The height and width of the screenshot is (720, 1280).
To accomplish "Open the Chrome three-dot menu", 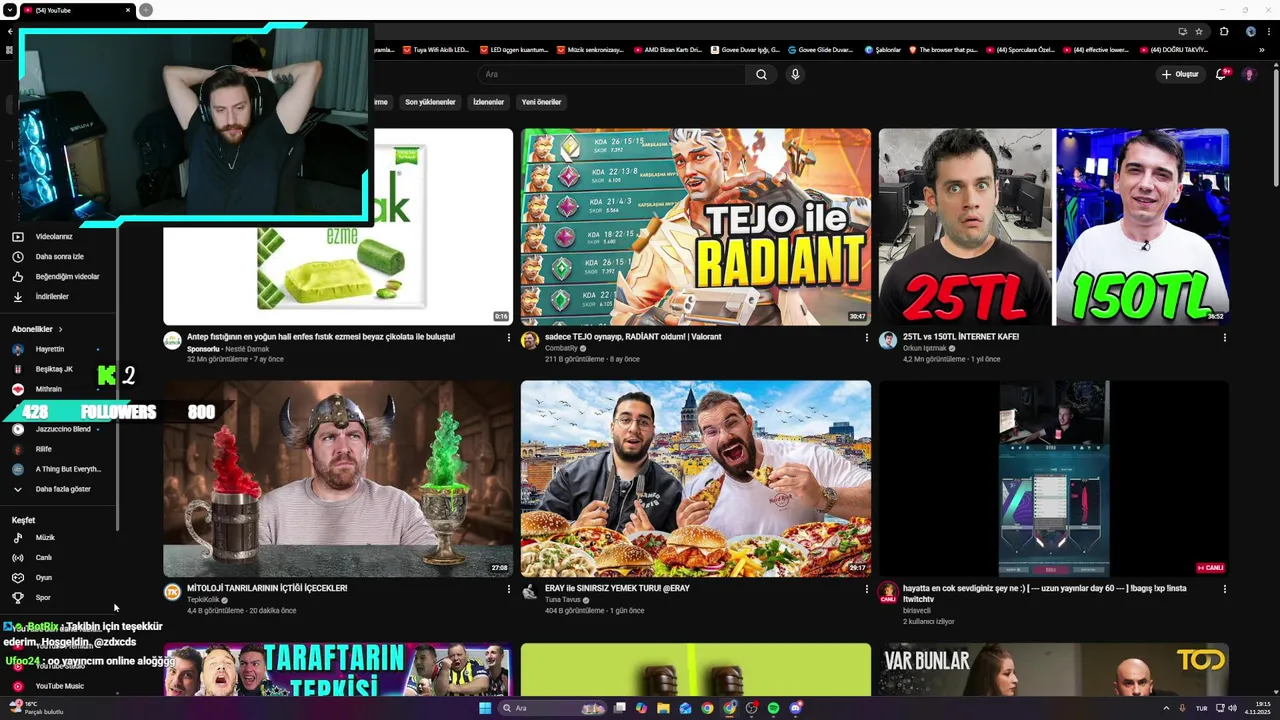I will click(1268, 32).
